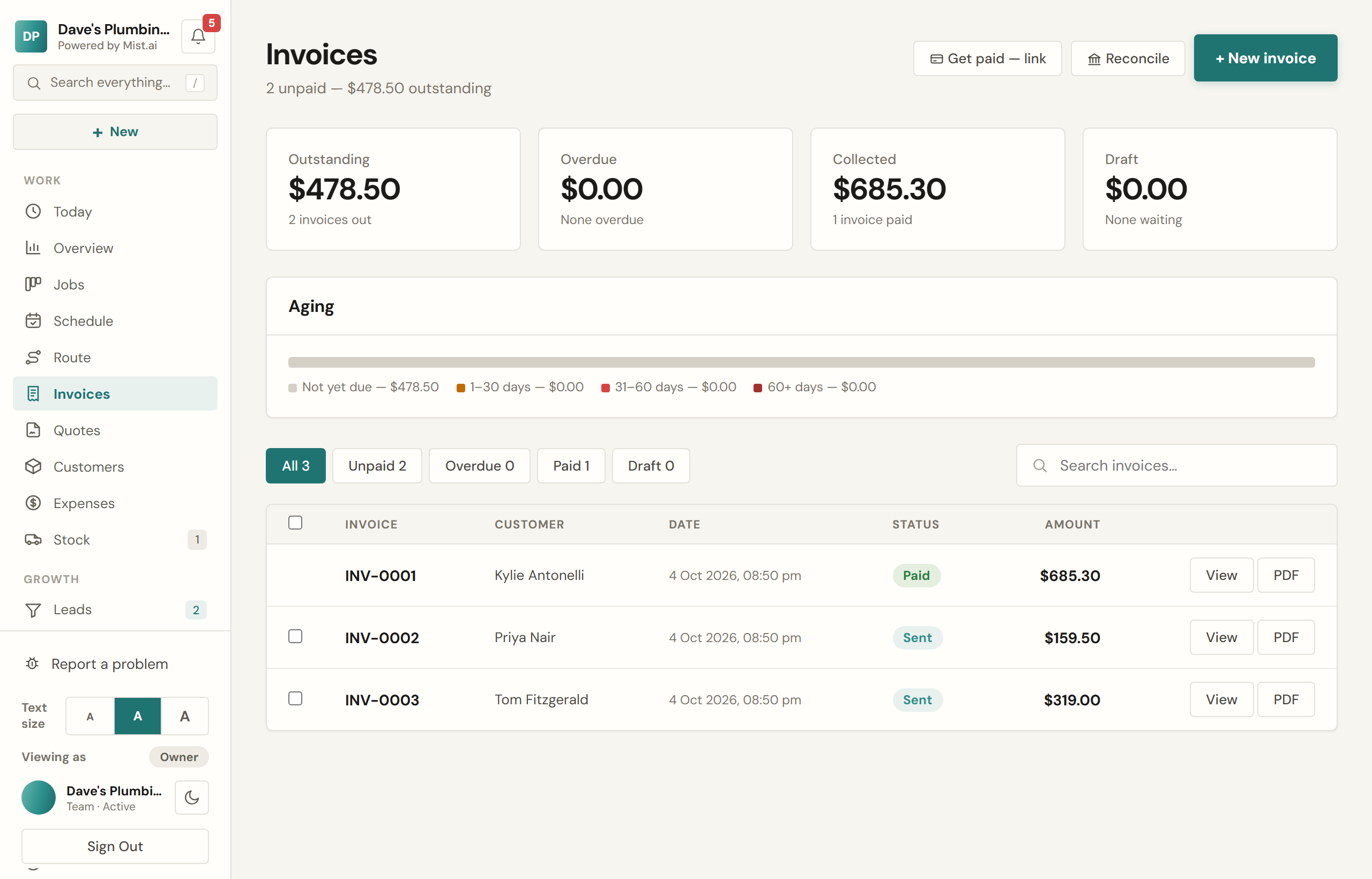
Task: Click the Aging progress bar
Action: coord(801,362)
